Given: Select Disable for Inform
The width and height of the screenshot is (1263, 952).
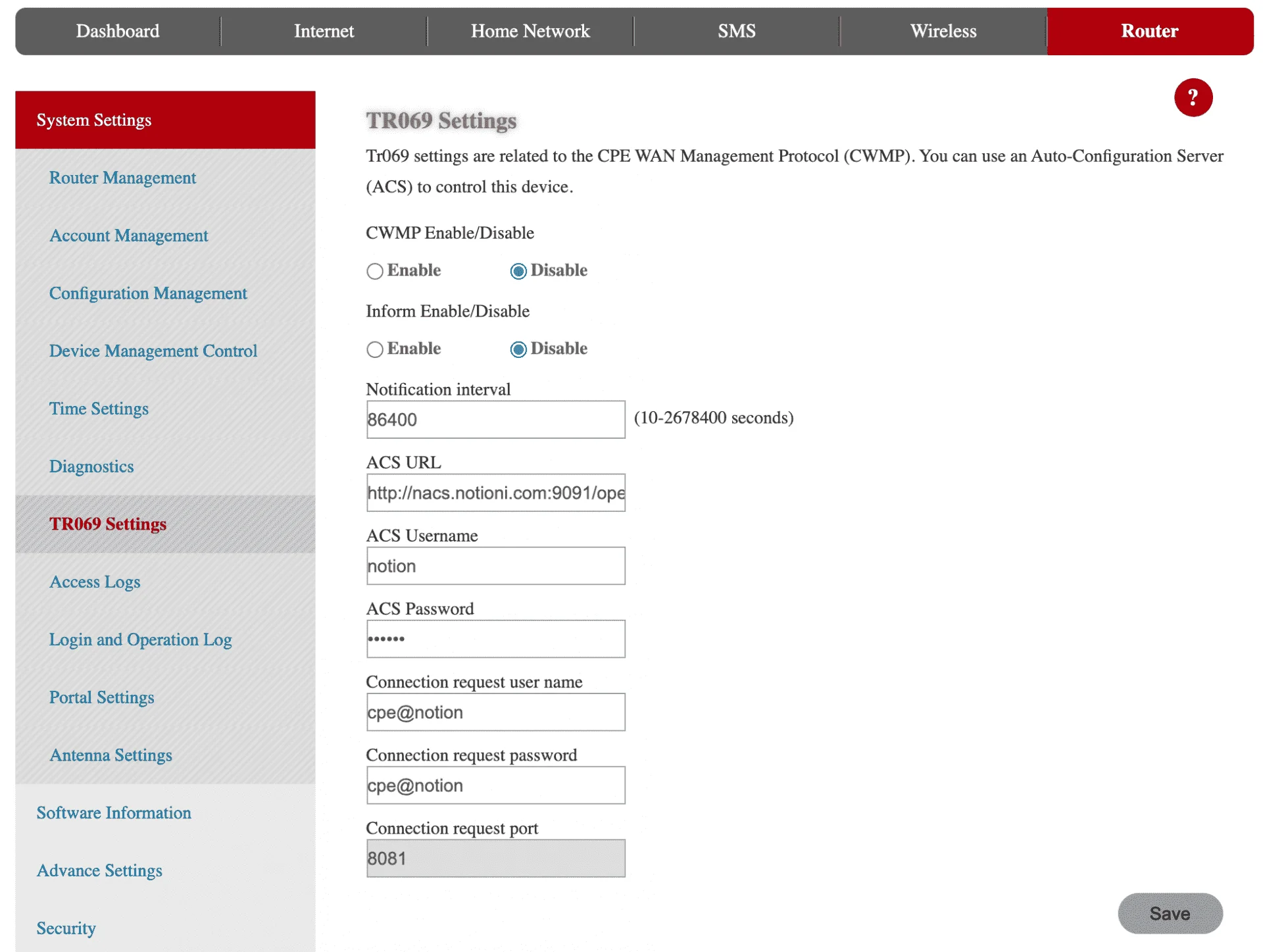Looking at the screenshot, I should [x=518, y=349].
